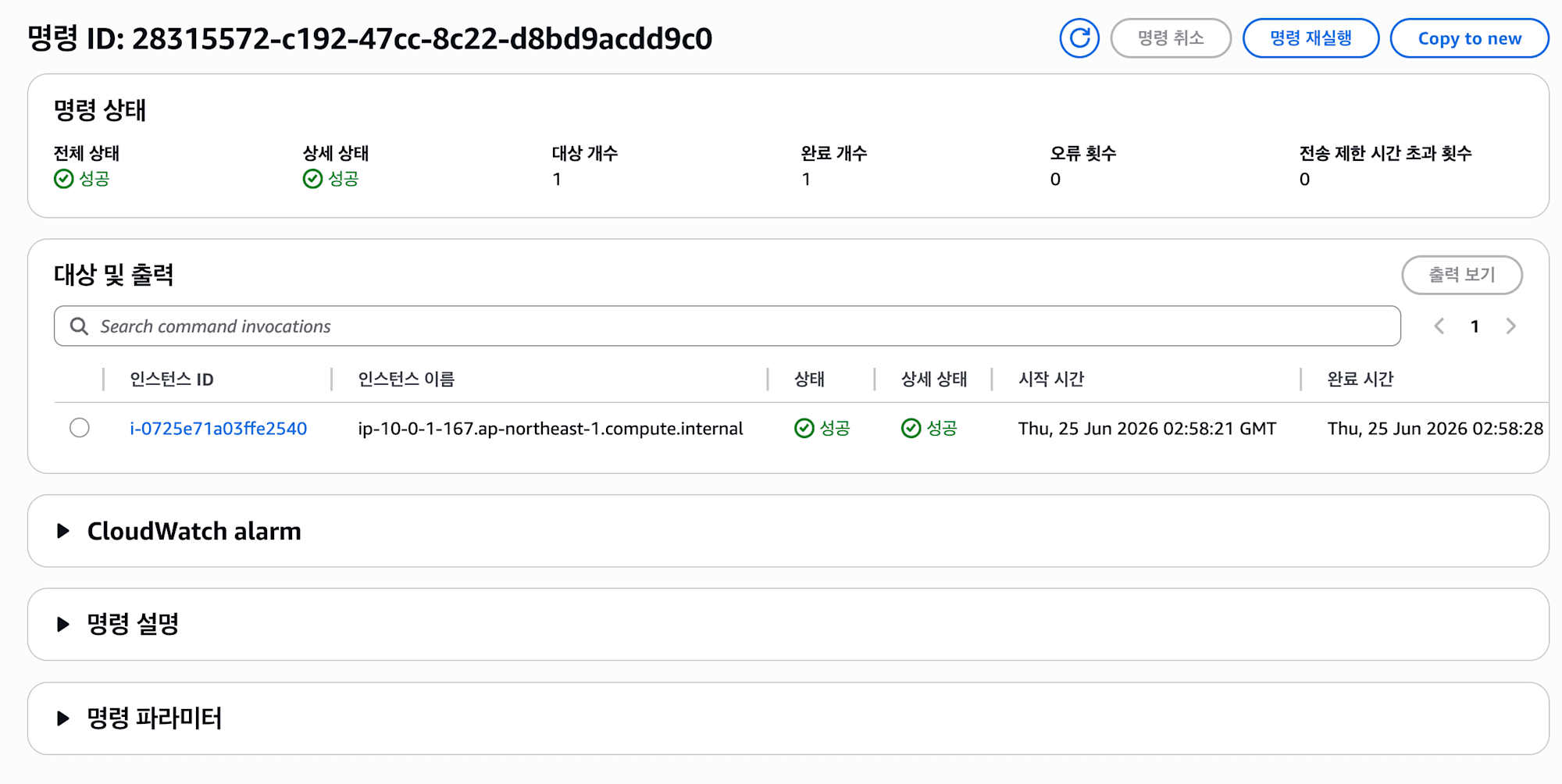Refresh the command status with circular arrow icon
This screenshot has height=784, width=1562.
(1079, 38)
